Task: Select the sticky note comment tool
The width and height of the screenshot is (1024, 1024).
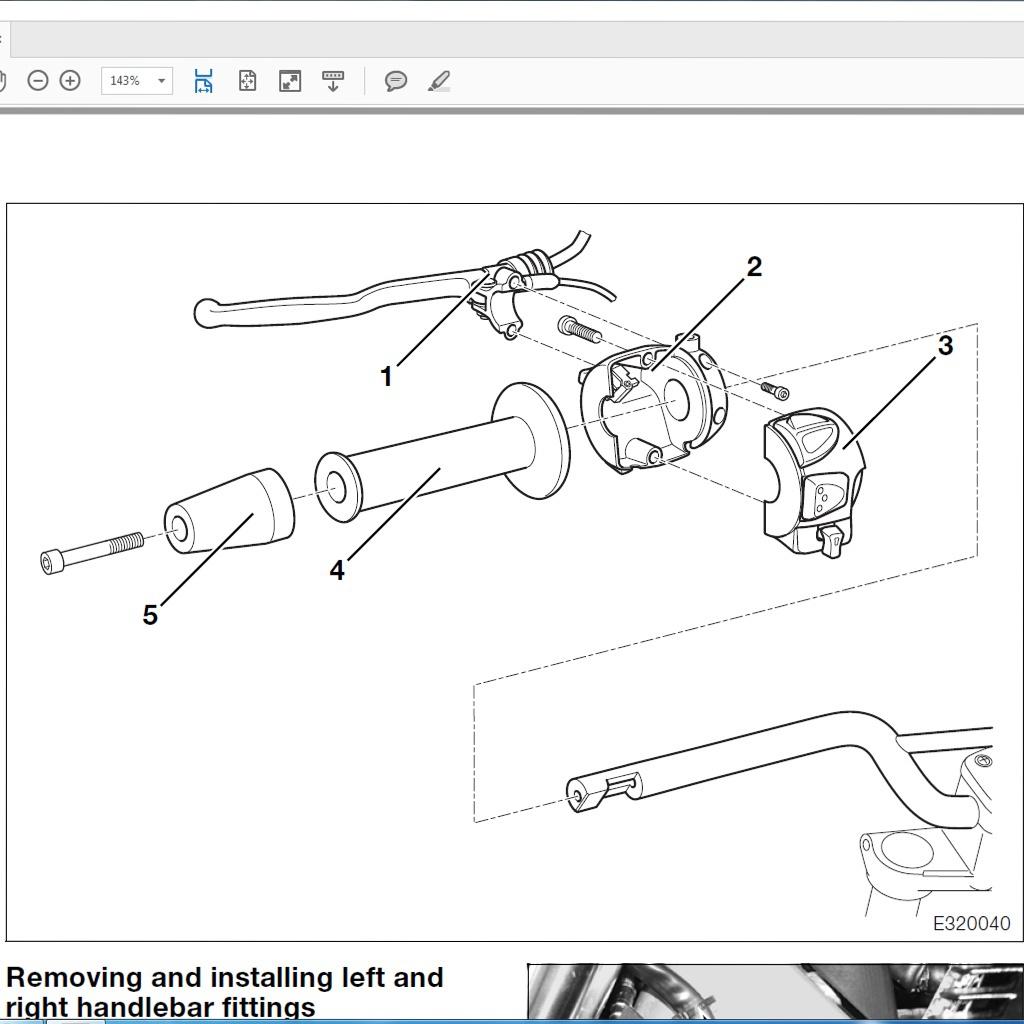Action: 396,81
